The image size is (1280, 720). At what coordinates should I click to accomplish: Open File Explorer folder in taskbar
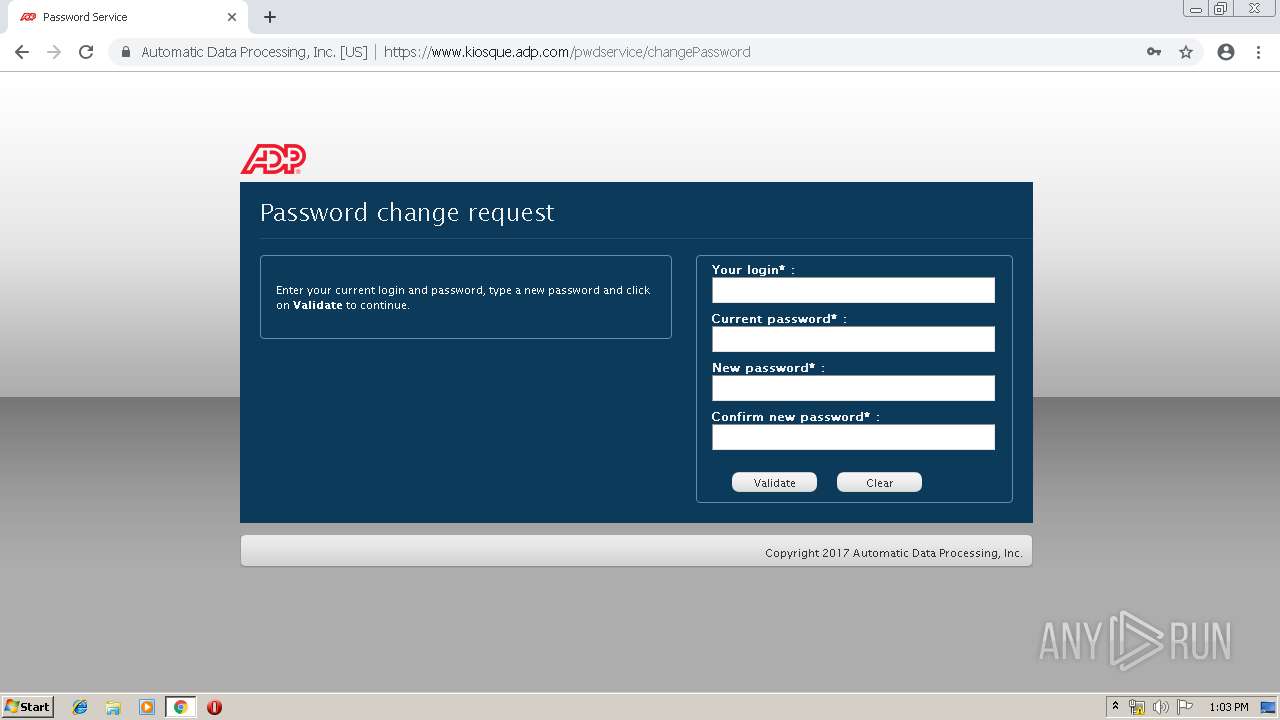click(x=113, y=707)
